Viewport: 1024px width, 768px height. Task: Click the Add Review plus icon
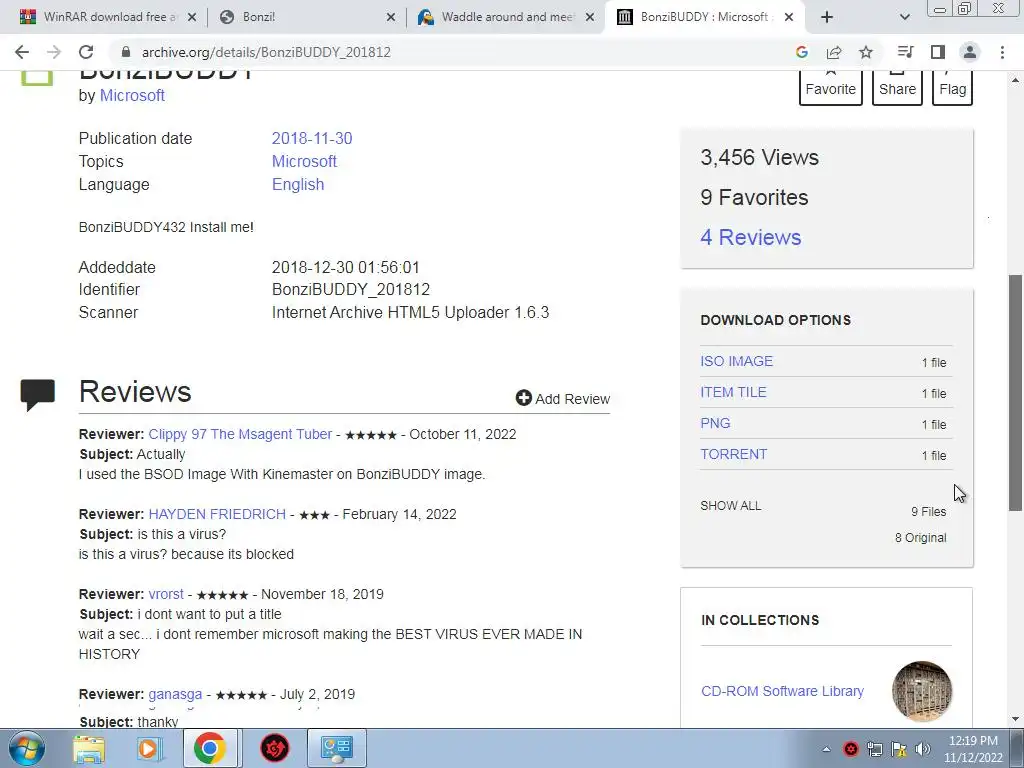click(x=524, y=398)
